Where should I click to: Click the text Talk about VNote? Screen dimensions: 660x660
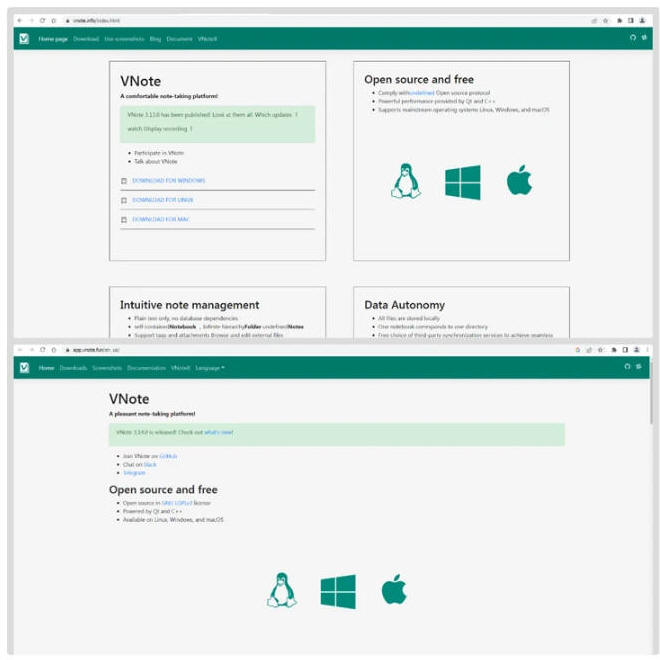[x=156, y=161]
